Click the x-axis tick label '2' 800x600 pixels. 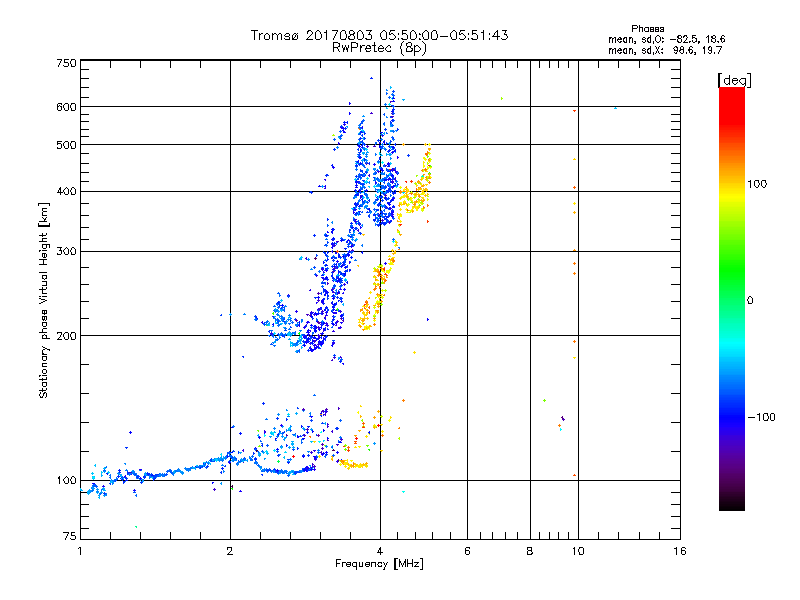tap(230, 551)
